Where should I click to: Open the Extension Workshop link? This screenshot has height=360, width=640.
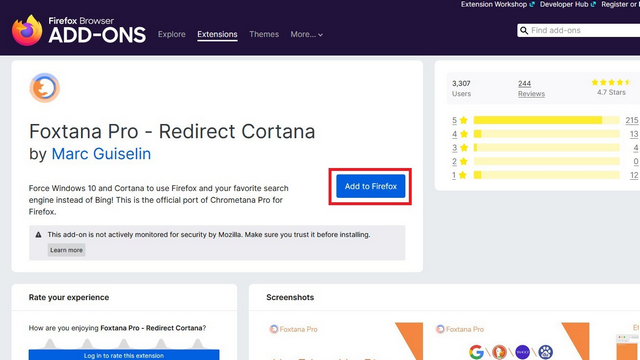[498, 4]
